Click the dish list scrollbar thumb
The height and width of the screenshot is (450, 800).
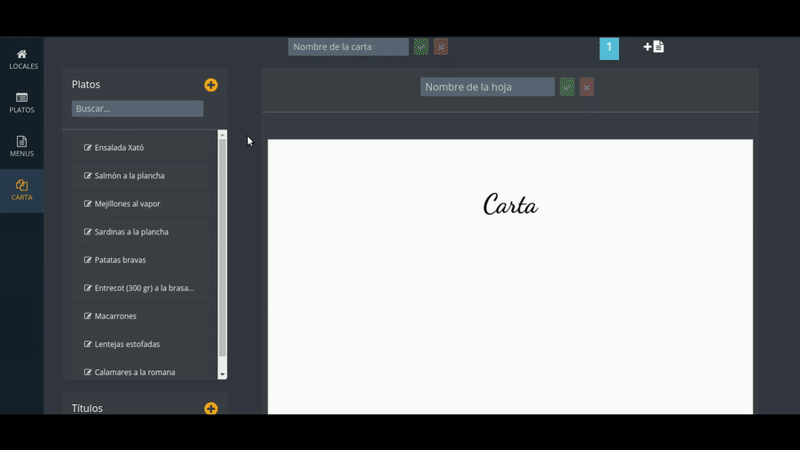[222, 247]
